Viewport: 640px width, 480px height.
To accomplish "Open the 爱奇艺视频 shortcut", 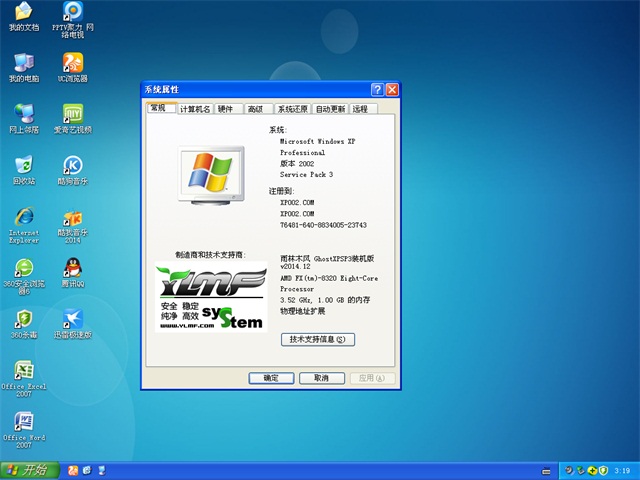I will 72,115.
